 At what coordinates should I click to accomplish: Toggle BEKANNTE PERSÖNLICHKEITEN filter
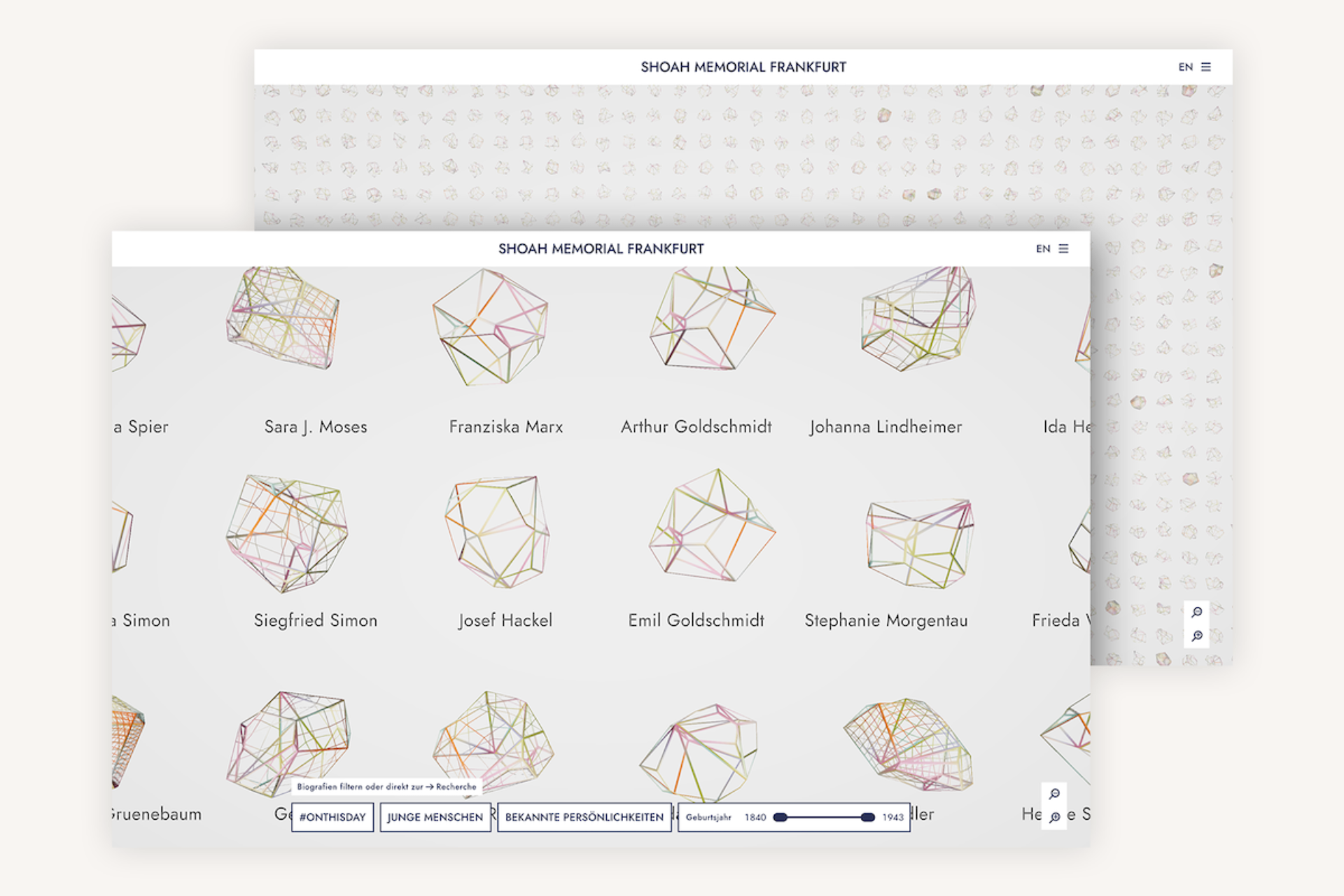tap(584, 817)
